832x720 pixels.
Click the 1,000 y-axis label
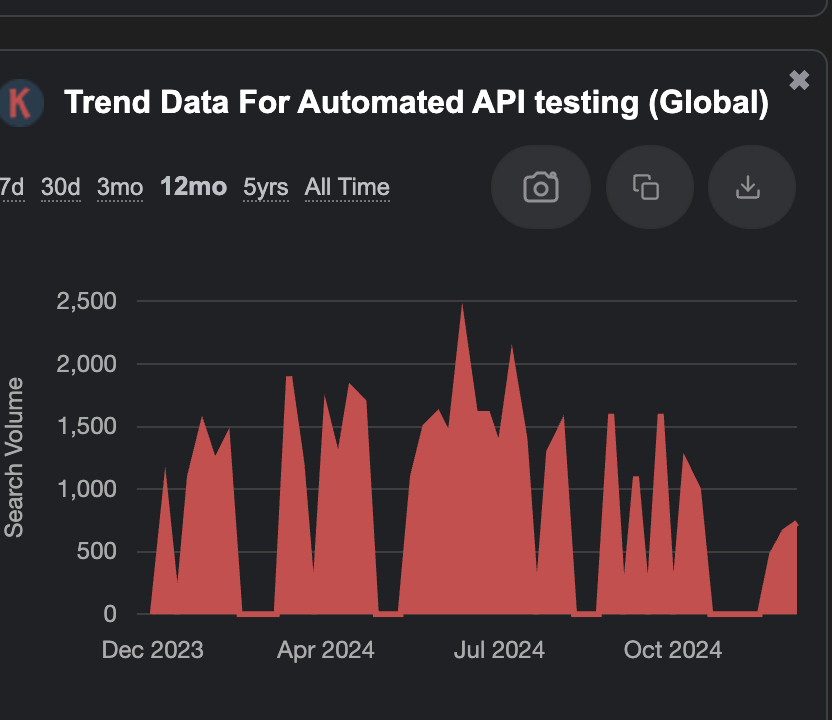[x=86, y=489]
